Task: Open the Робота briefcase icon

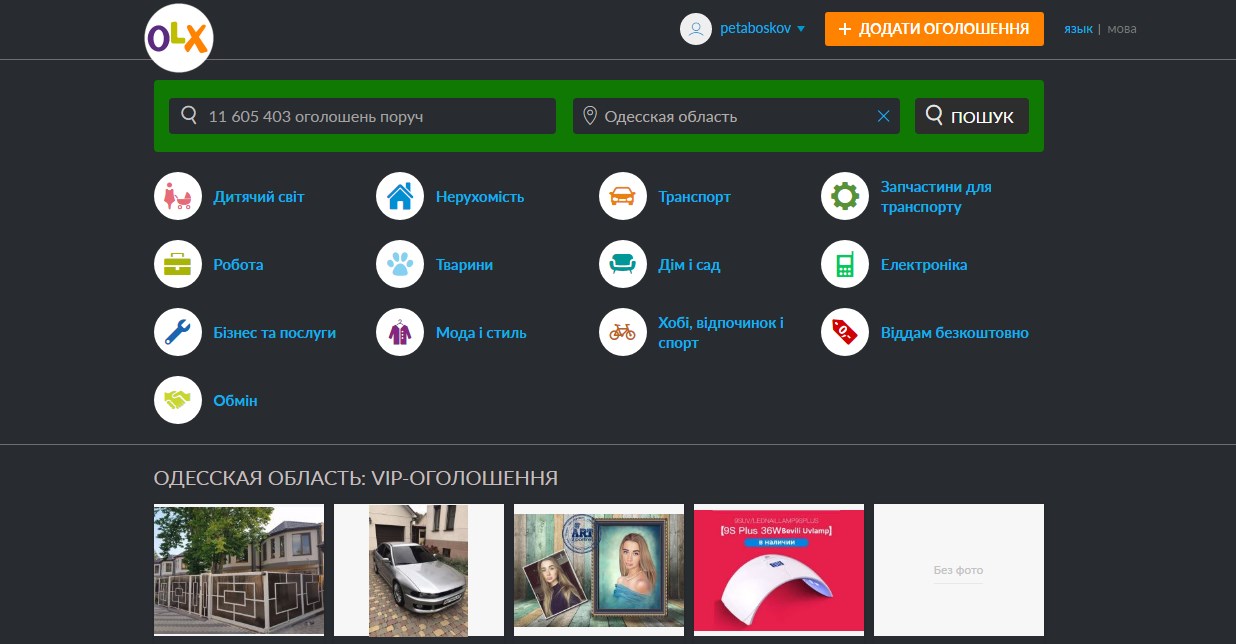Action: (x=178, y=264)
